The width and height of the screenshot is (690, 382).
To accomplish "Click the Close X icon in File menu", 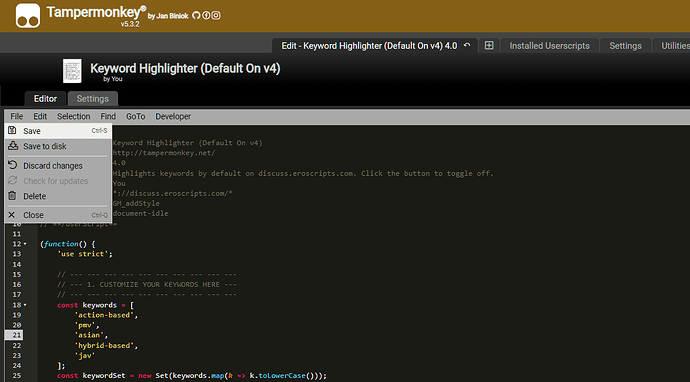I will click(x=12, y=215).
